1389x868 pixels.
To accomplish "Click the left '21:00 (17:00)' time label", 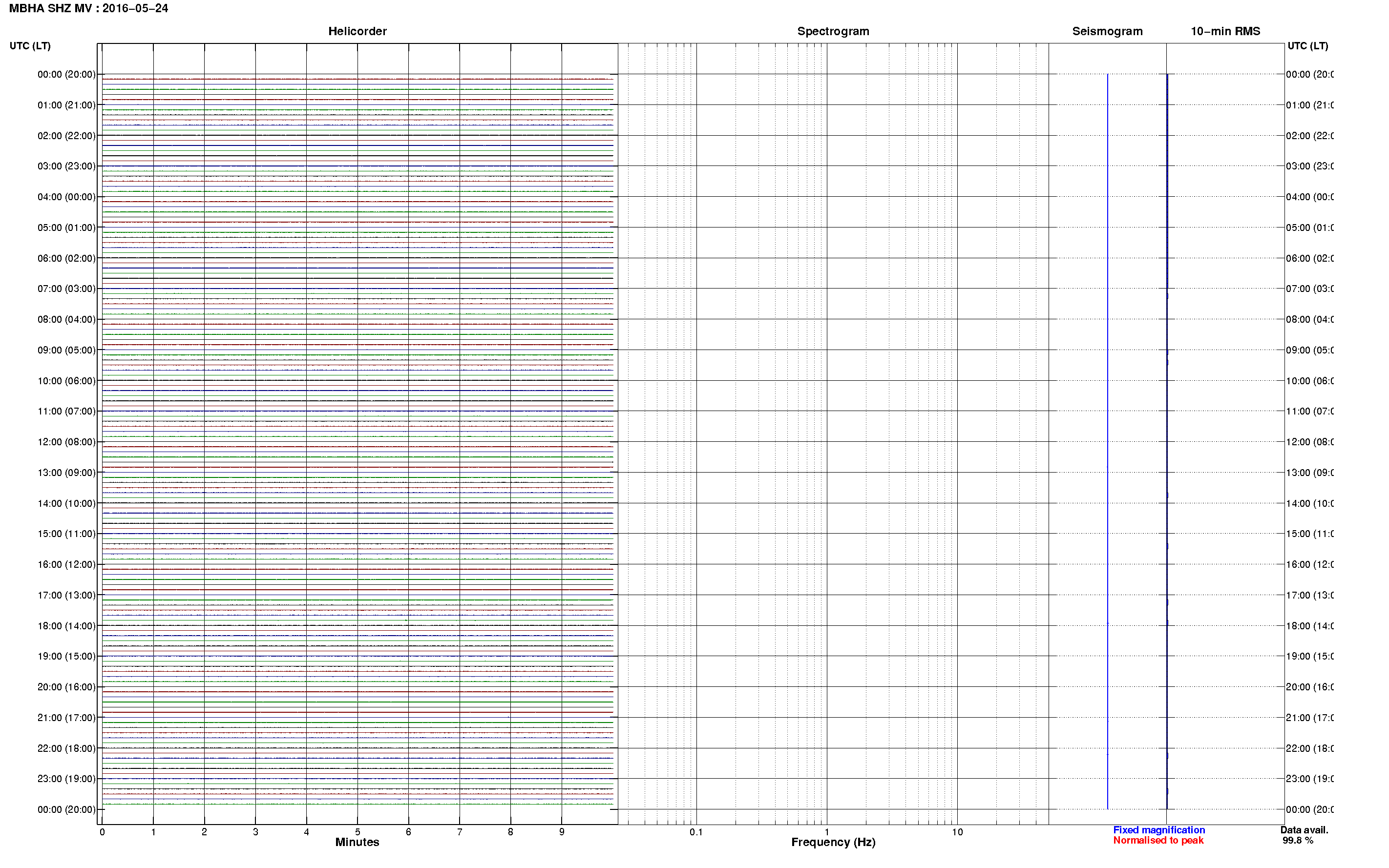I will (x=66, y=718).
